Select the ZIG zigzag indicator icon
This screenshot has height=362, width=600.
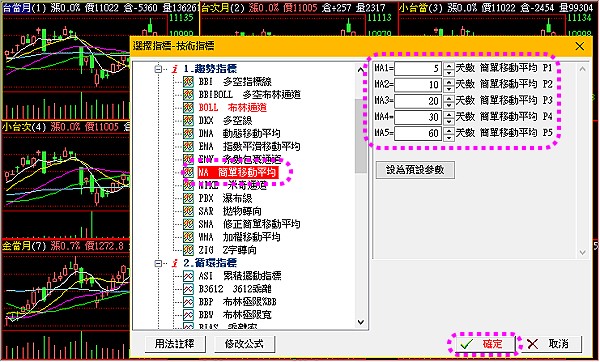coord(188,250)
